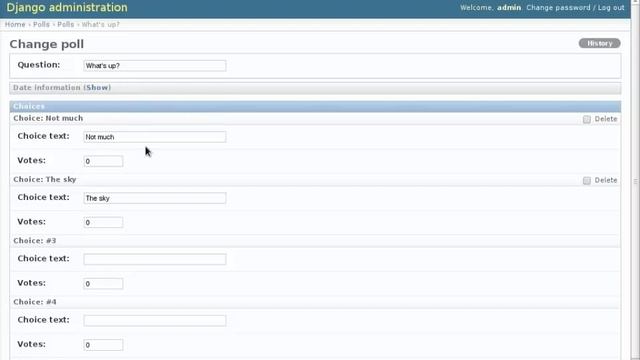Click the Choice: Not much header
Image resolution: width=640 pixels, height=360 pixels.
tap(48, 118)
